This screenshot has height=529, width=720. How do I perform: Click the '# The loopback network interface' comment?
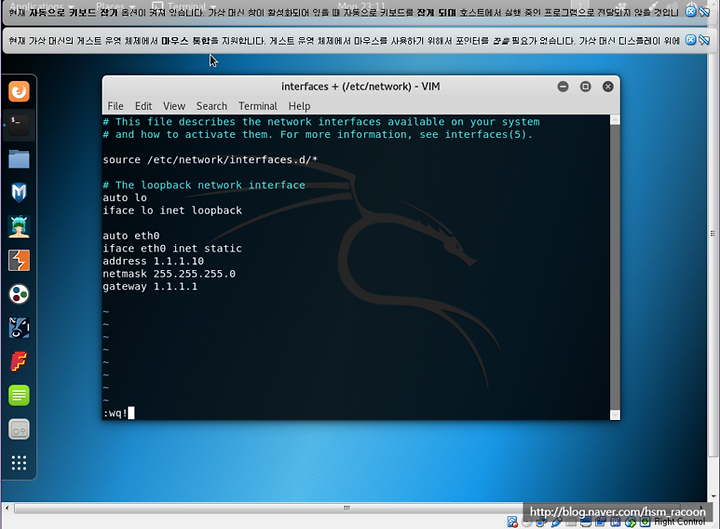coord(204,185)
